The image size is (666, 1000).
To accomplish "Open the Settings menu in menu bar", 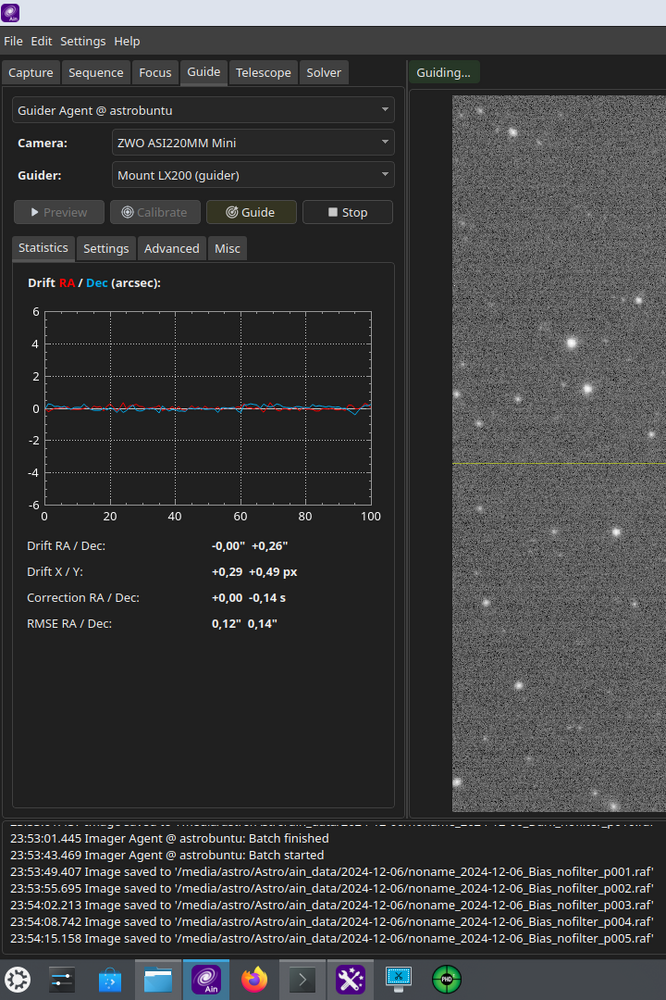I will (x=82, y=41).
